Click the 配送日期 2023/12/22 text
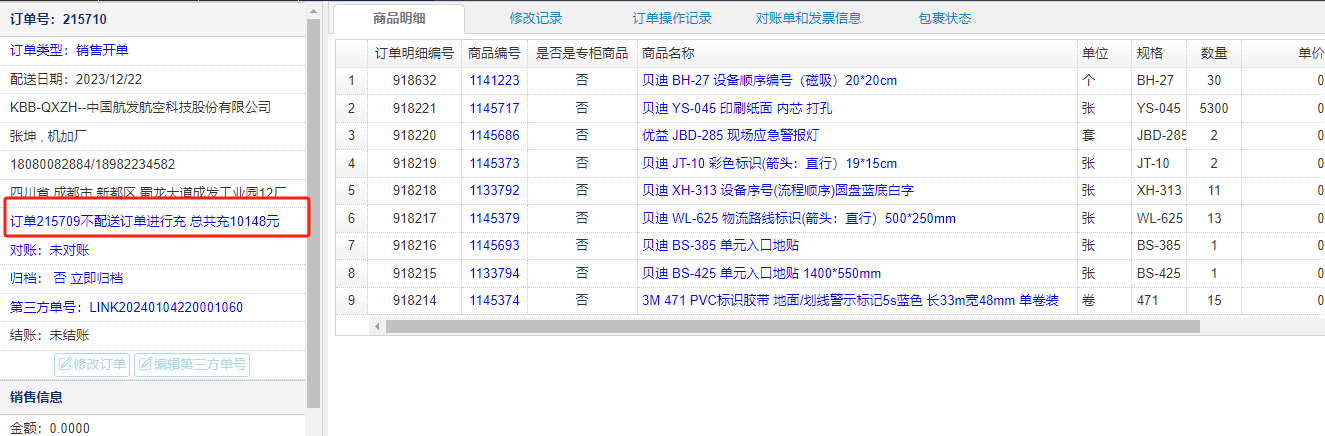 [76, 79]
